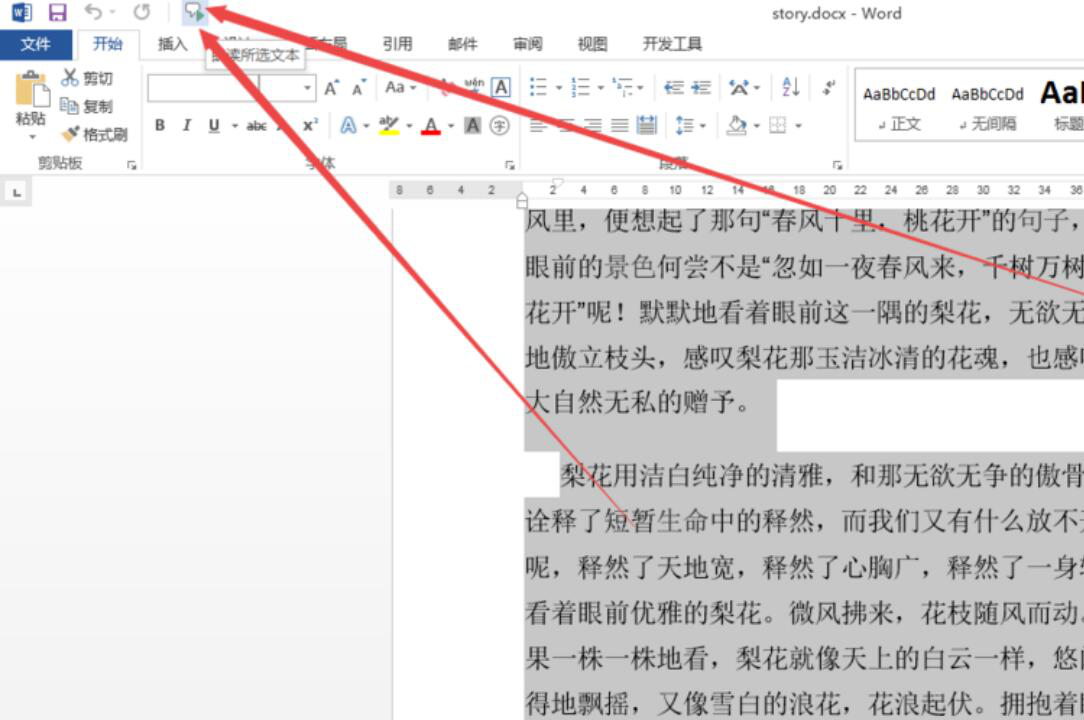Click the Shading paint bucket
The image size is (1084, 720).
[737, 125]
